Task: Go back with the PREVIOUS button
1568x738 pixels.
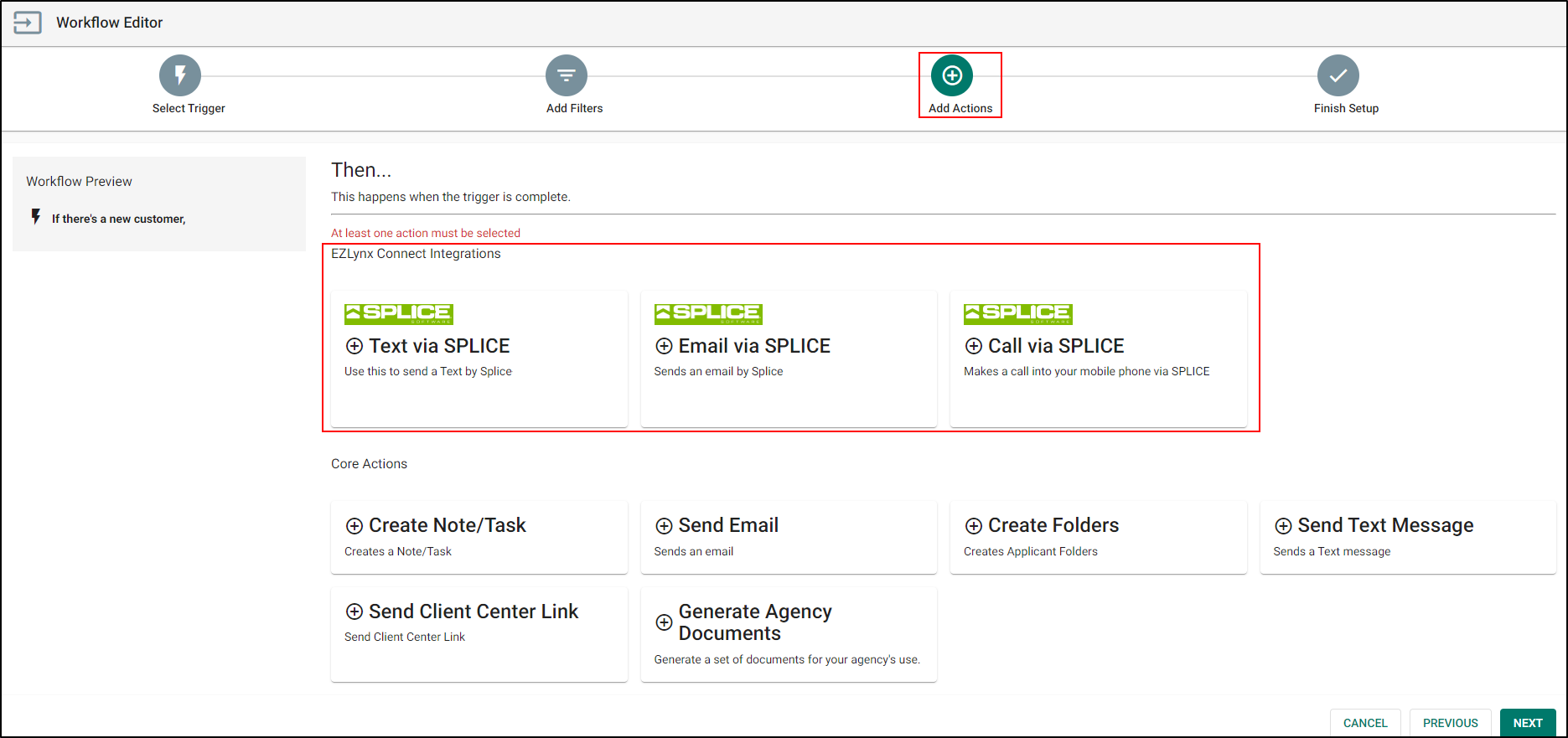Action: click(x=1451, y=723)
